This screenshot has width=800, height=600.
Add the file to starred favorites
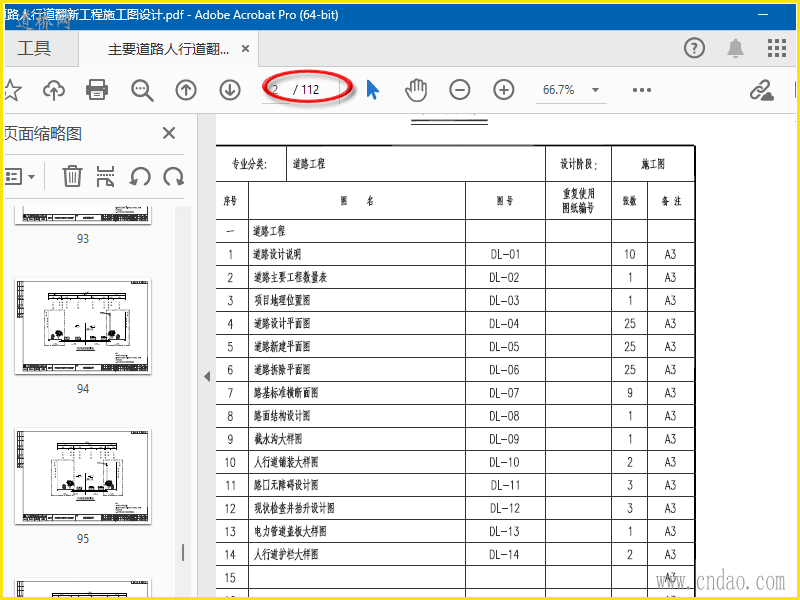(12, 90)
